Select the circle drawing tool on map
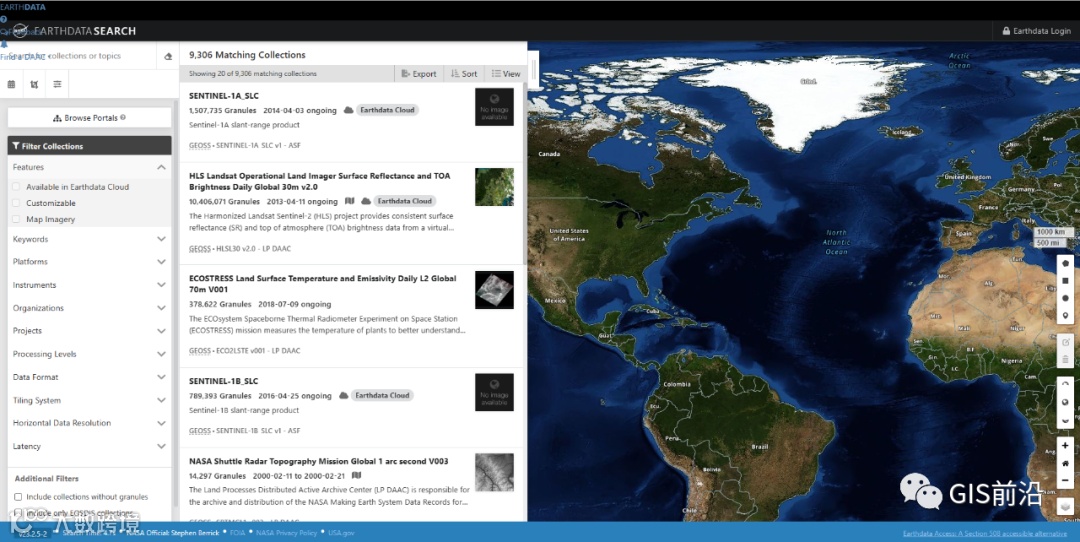The image size is (1080, 542). 1066,298
